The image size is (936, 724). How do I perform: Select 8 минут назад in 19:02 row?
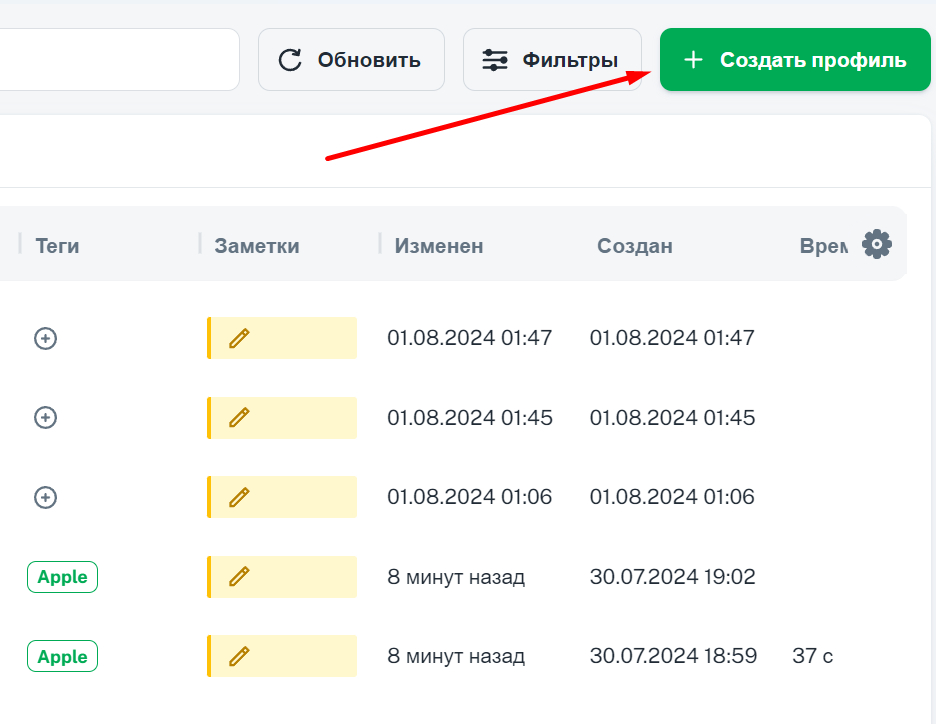[x=456, y=577]
